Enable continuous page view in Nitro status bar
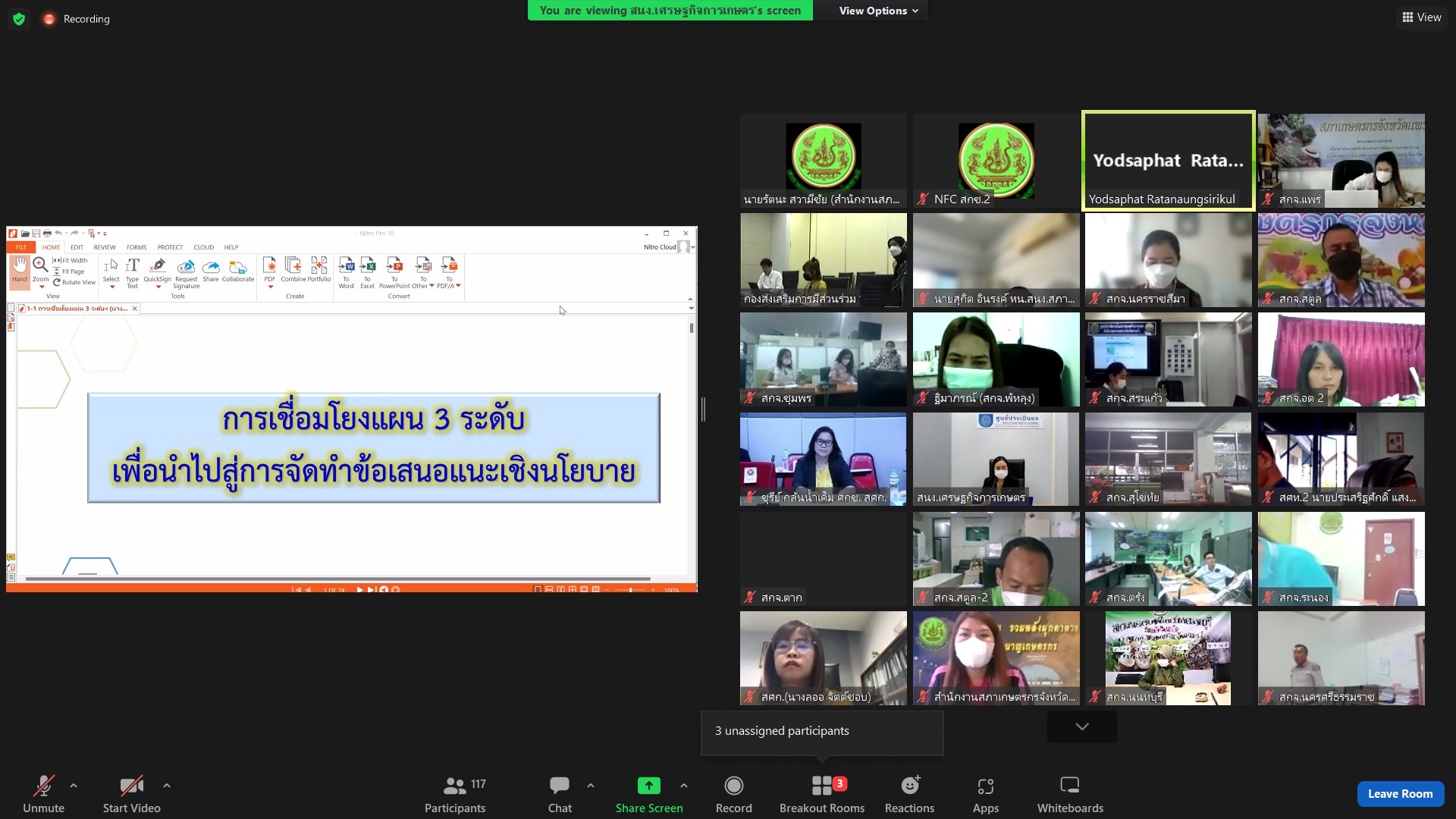Image resolution: width=1456 pixels, height=819 pixels. click(x=550, y=589)
